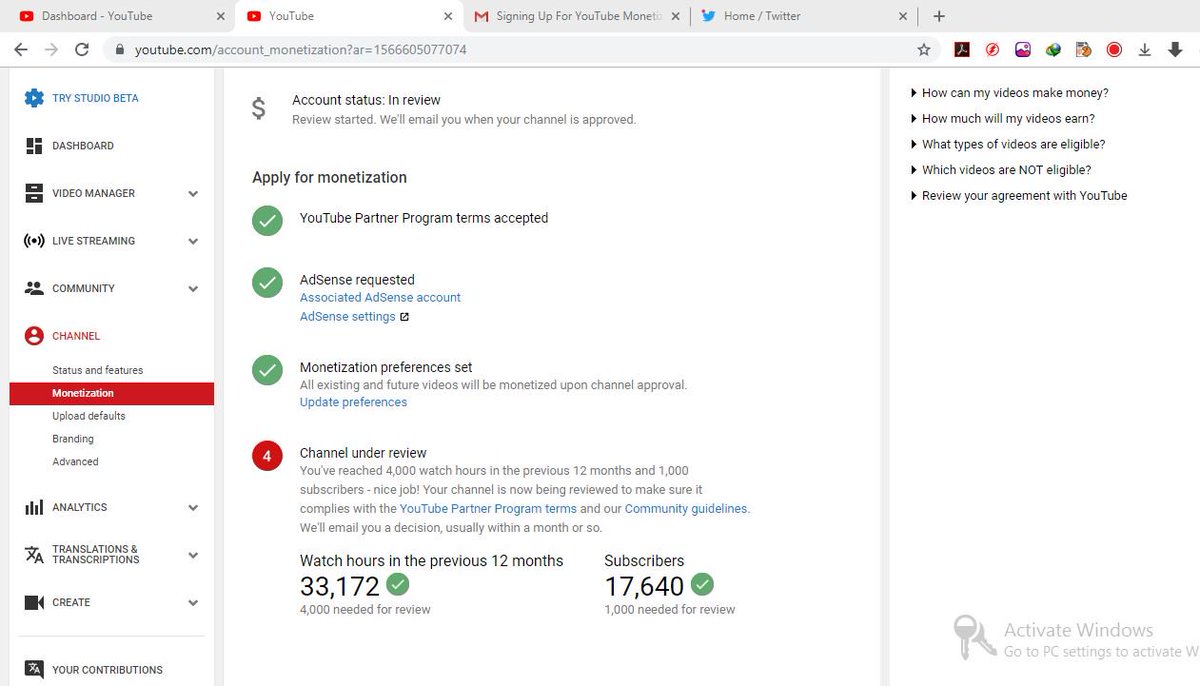This screenshot has width=1200, height=686.
Task: Click the Your Contributions icon
Action: point(34,670)
